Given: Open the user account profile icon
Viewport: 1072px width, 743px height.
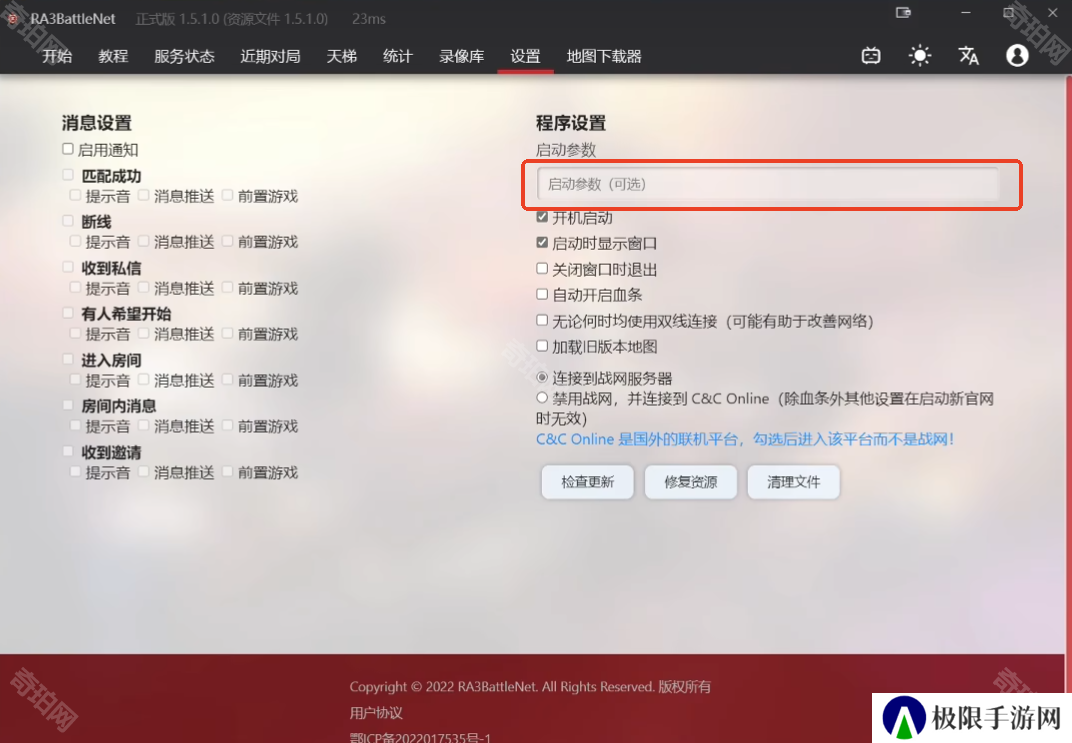Looking at the screenshot, I should [x=1017, y=55].
